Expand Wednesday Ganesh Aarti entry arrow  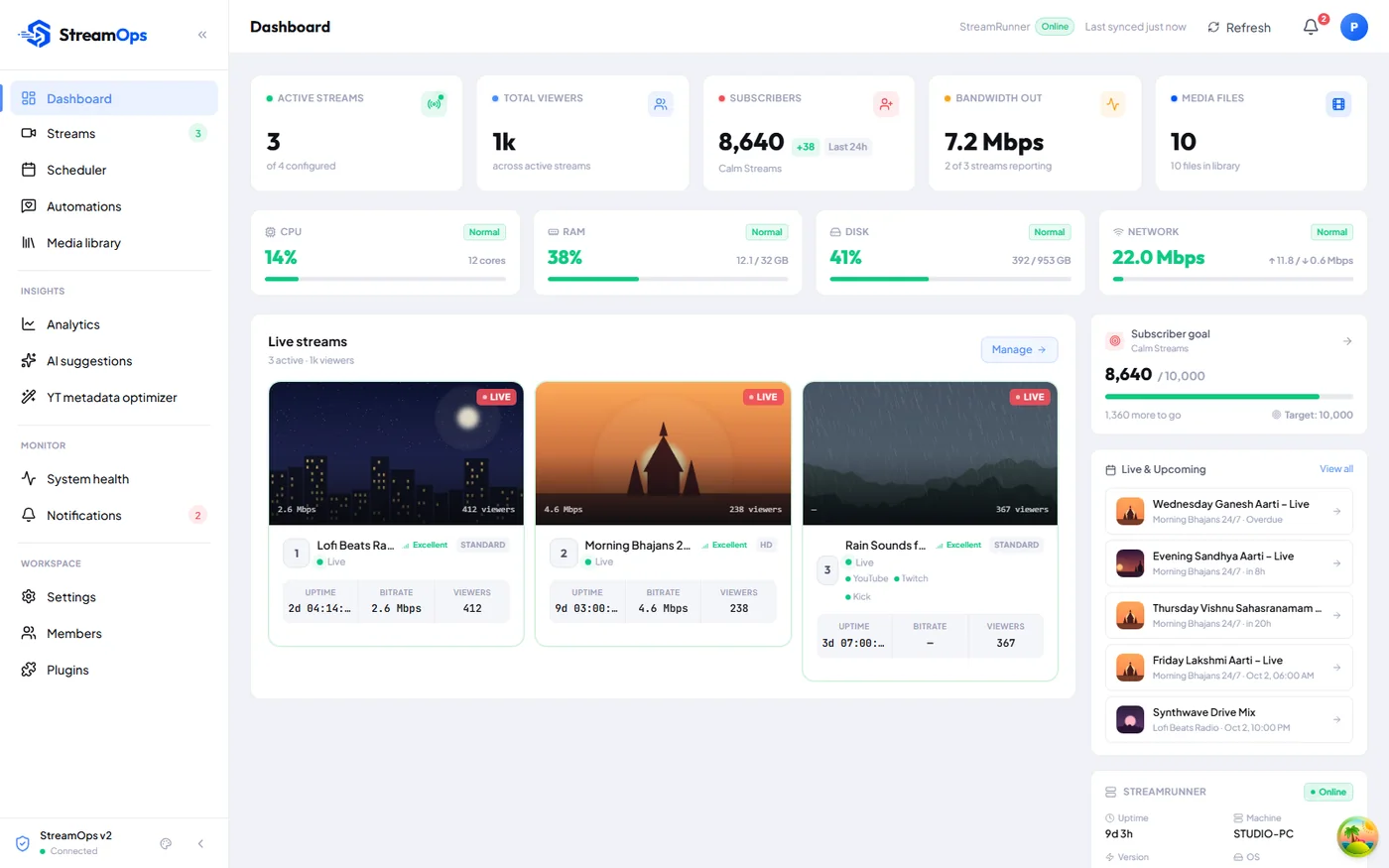click(1336, 512)
